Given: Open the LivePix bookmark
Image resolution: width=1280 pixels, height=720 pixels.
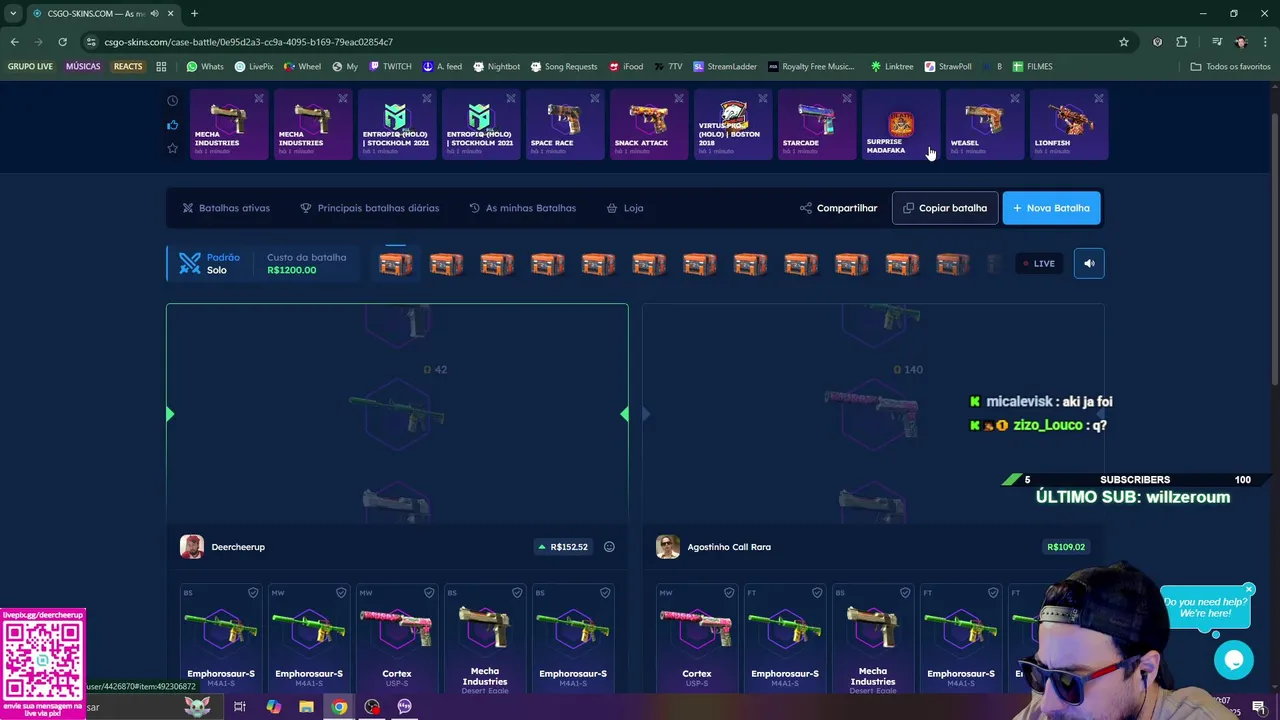Looking at the screenshot, I should pos(254,67).
